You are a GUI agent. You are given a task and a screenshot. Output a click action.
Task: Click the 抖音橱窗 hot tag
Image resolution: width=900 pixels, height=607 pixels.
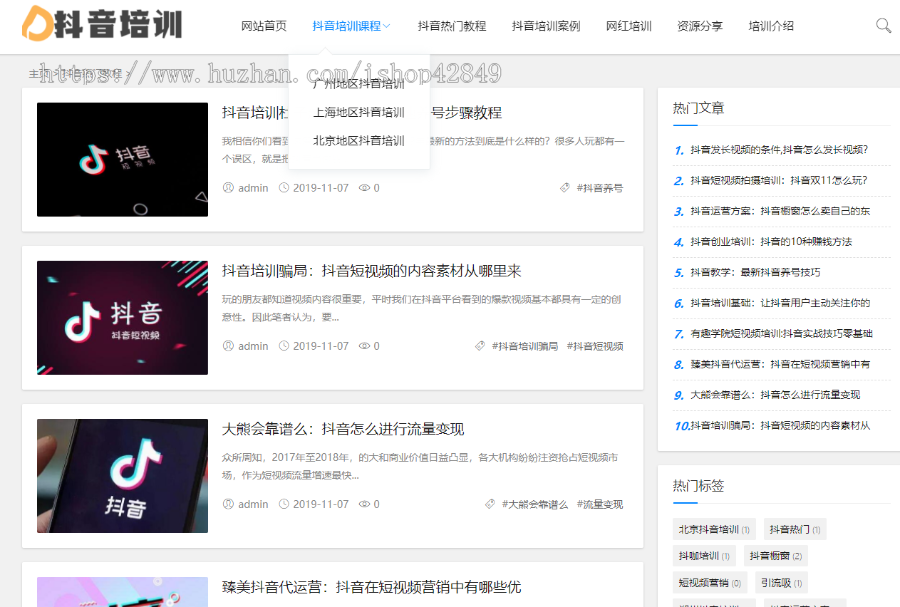coord(775,555)
